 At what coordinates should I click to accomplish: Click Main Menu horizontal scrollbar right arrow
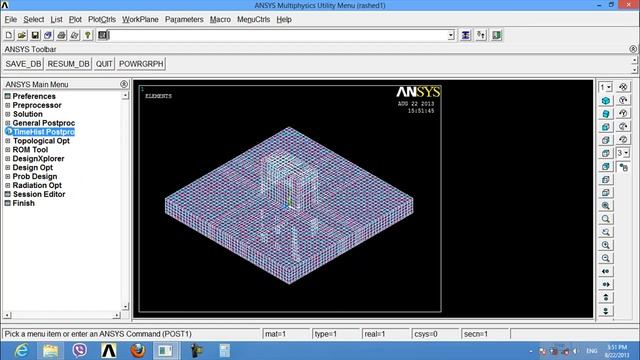click(x=117, y=316)
